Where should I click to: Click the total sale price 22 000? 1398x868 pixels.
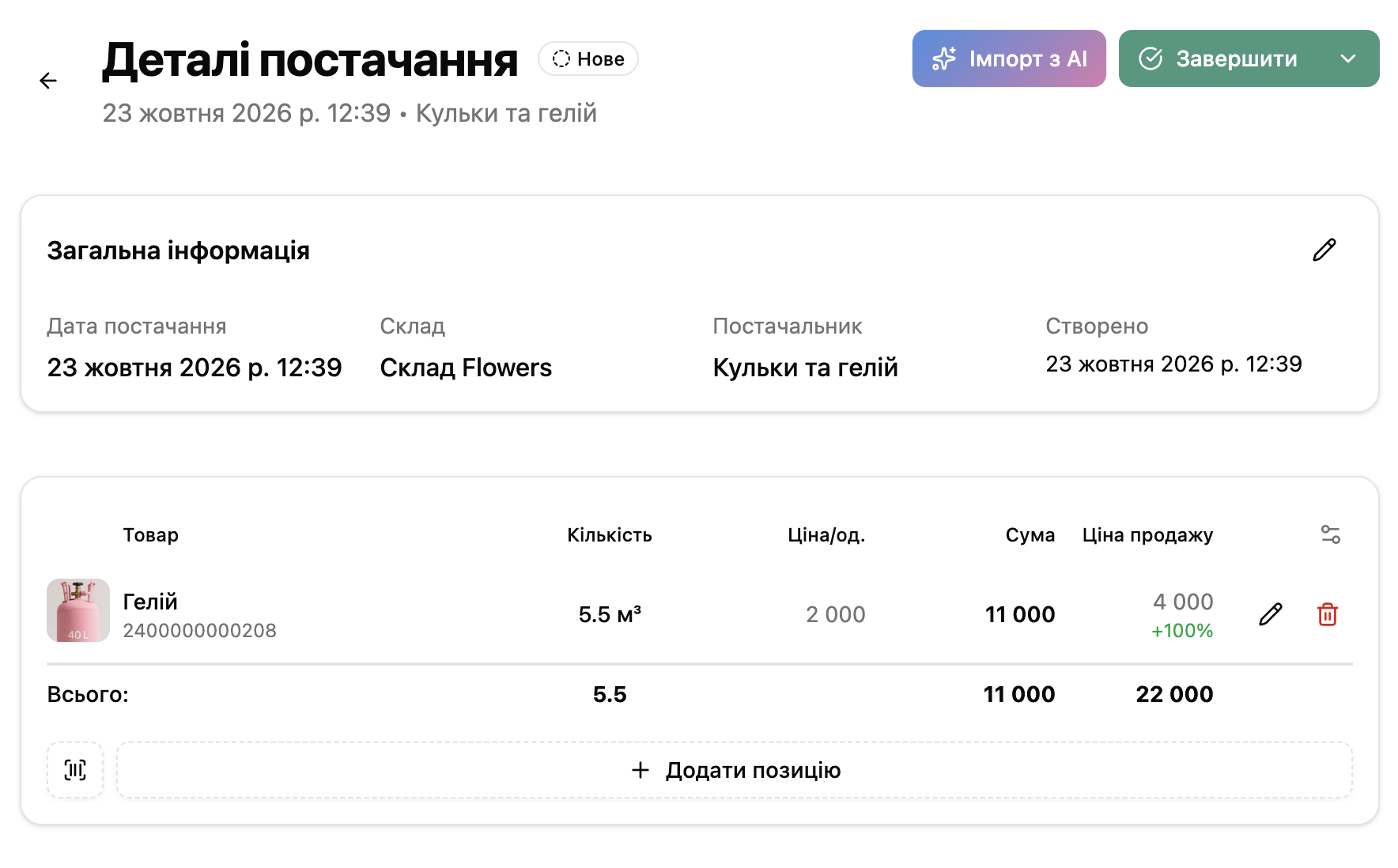(1174, 694)
